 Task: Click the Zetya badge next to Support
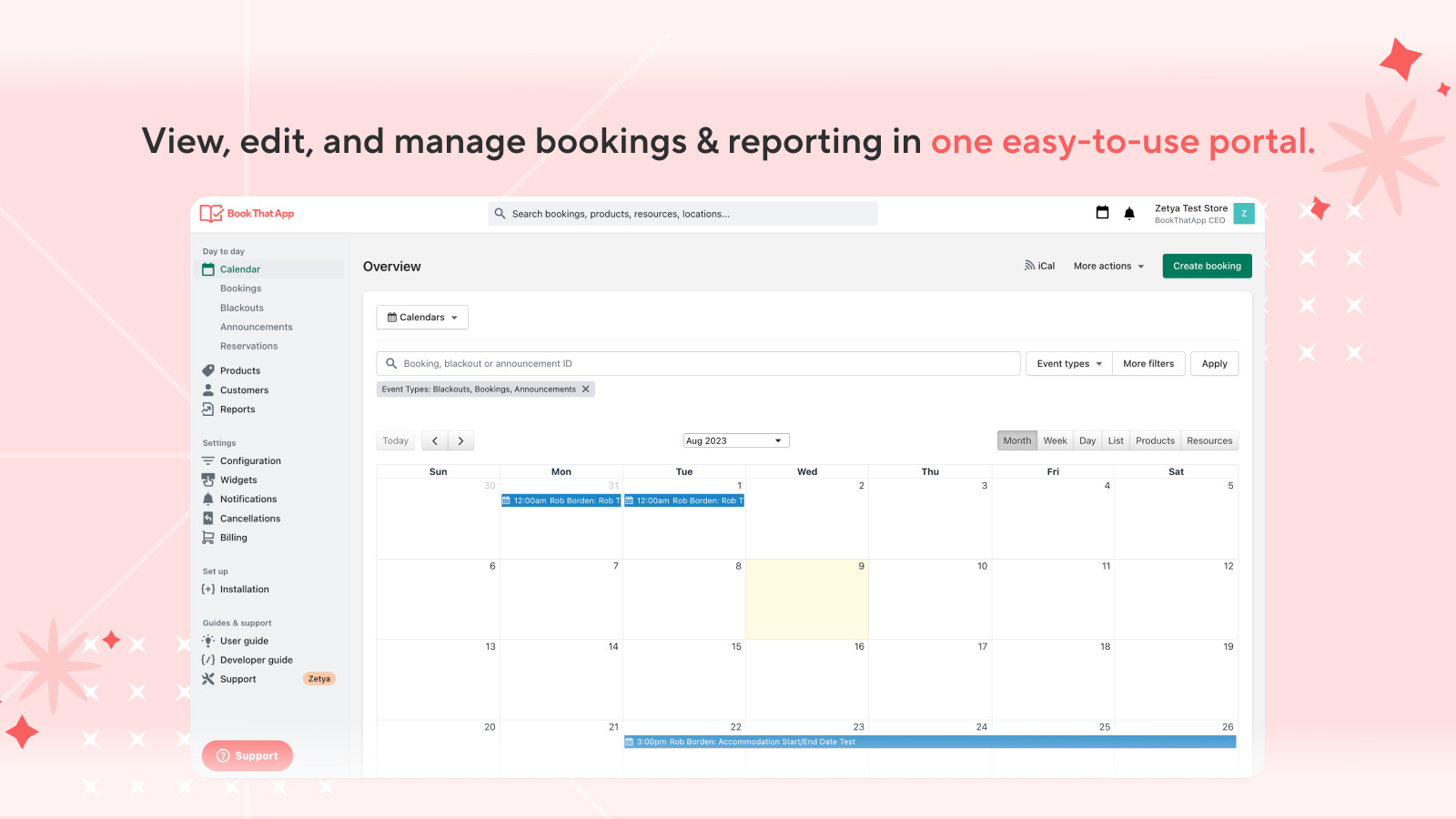point(319,679)
